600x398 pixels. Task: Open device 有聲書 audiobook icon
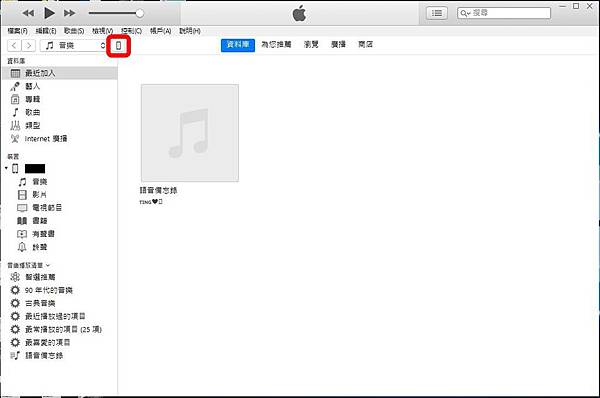[x=22, y=234]
